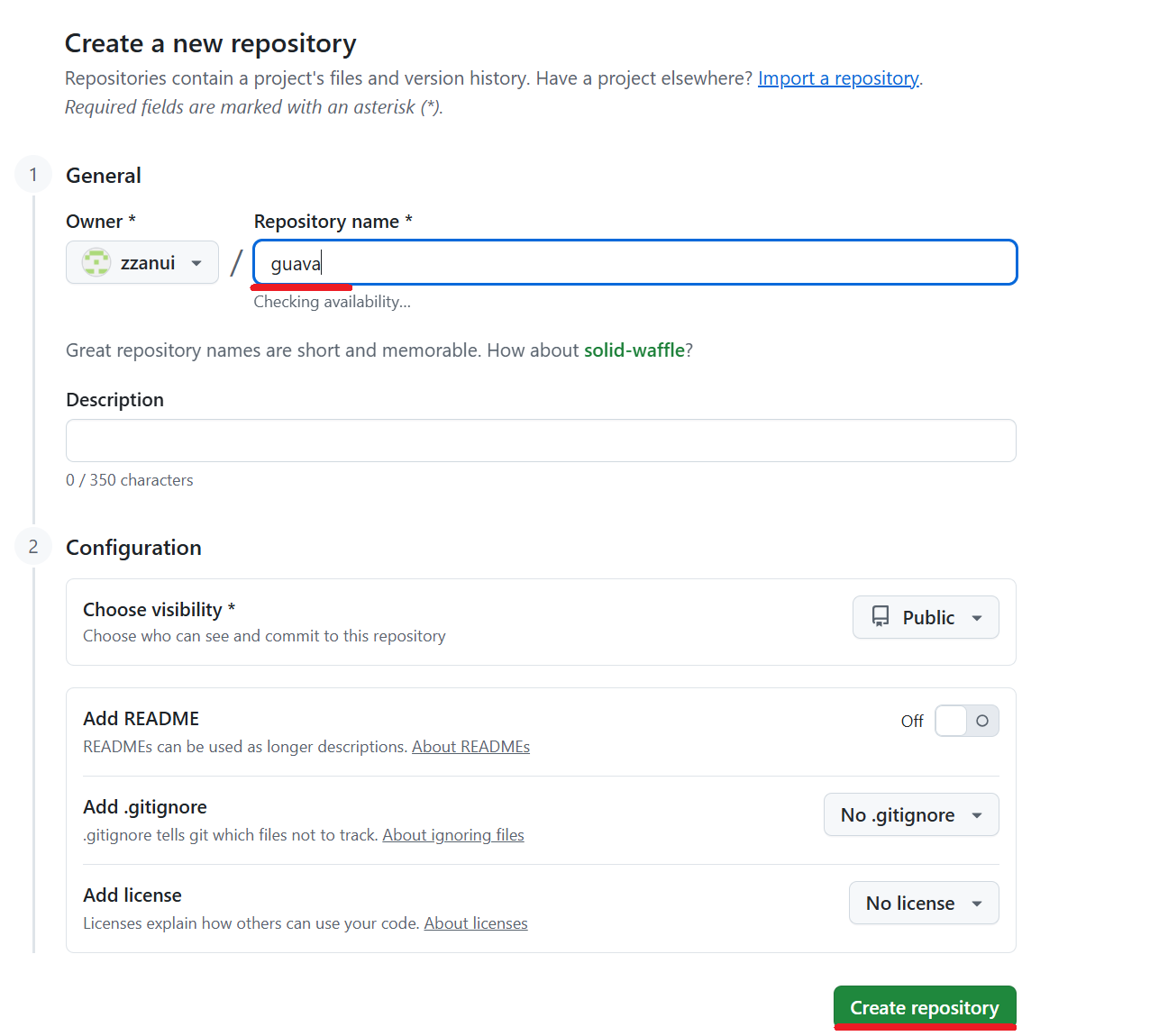The width and height of the screenshot is (1168, 1036).
Task: Open the About ignoring files link
Action: 453,835
